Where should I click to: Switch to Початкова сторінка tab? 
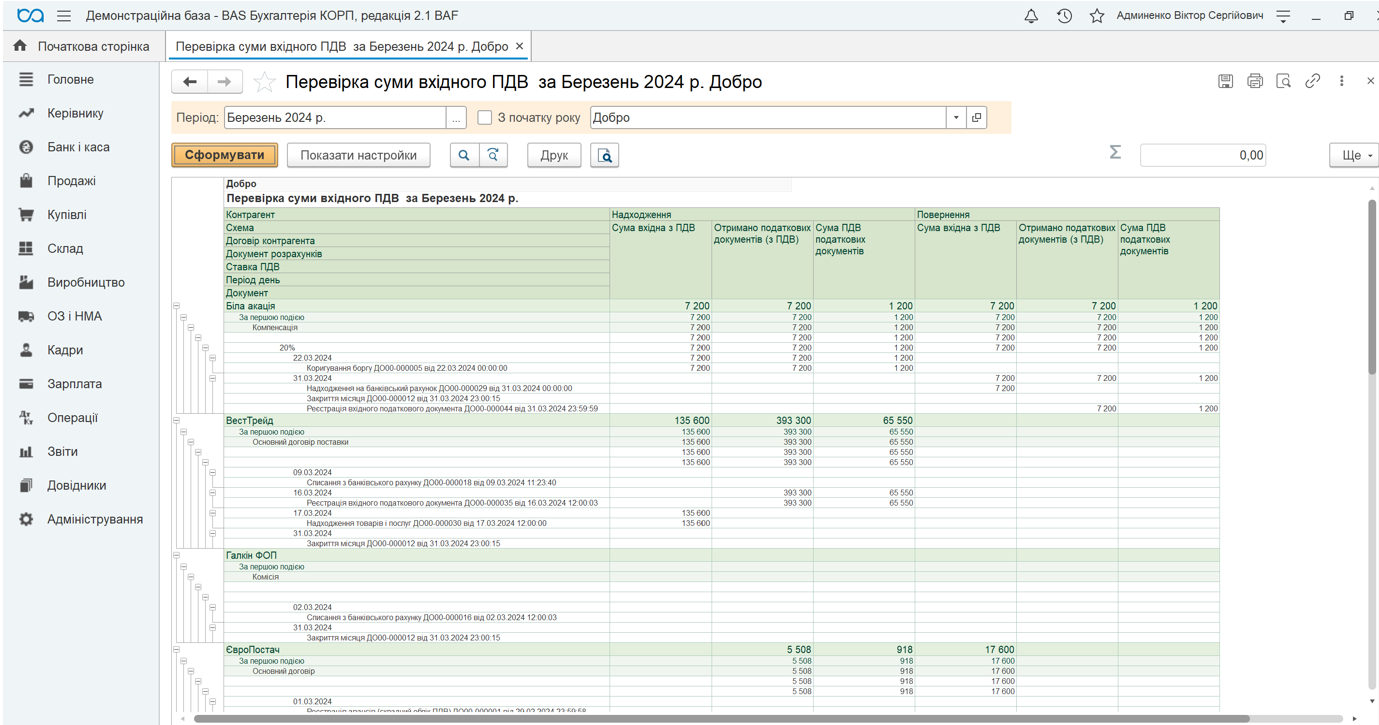coord(81,46)
